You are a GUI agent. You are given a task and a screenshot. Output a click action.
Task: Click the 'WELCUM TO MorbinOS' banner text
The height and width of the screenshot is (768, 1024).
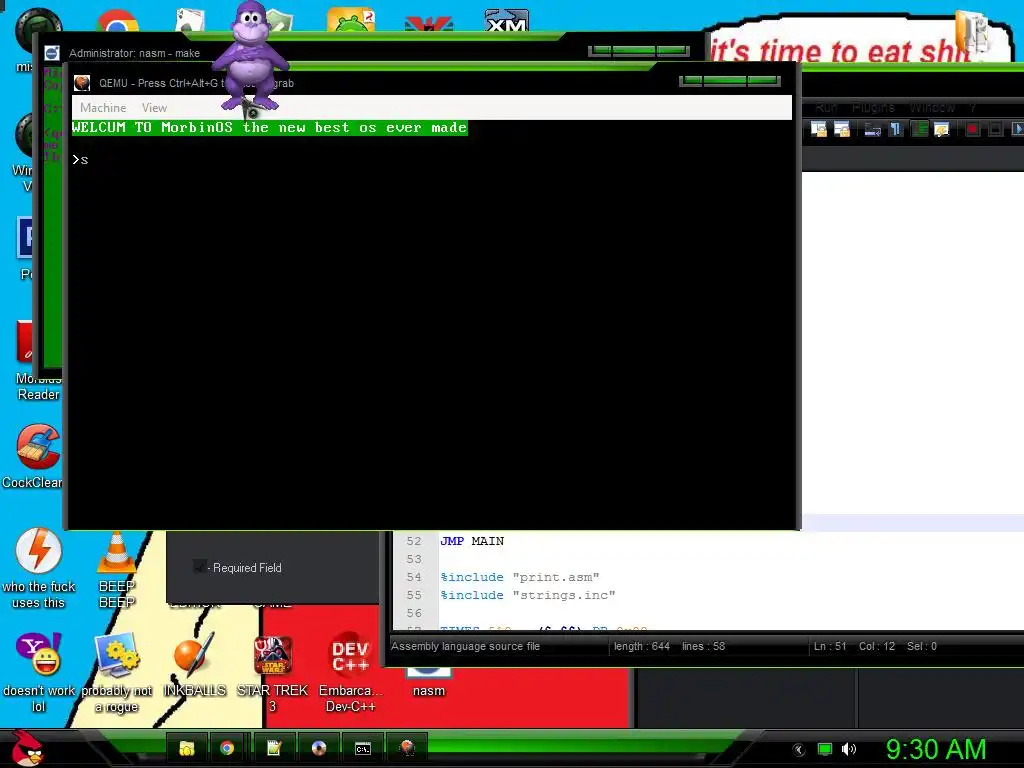pos(270,127)
